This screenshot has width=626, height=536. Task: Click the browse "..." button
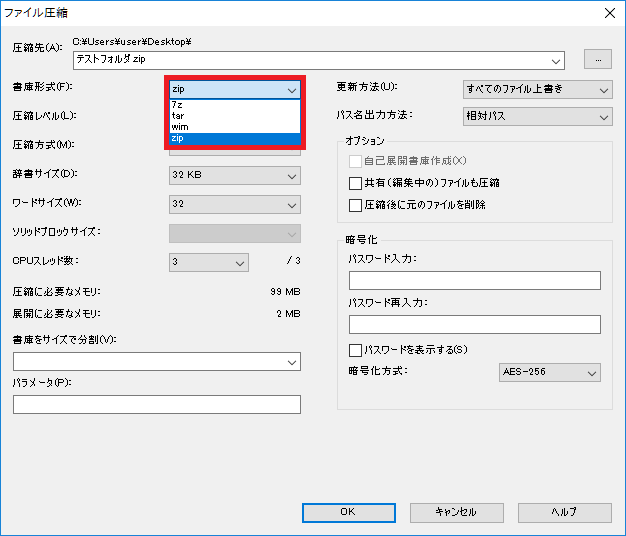click(598, 59)
